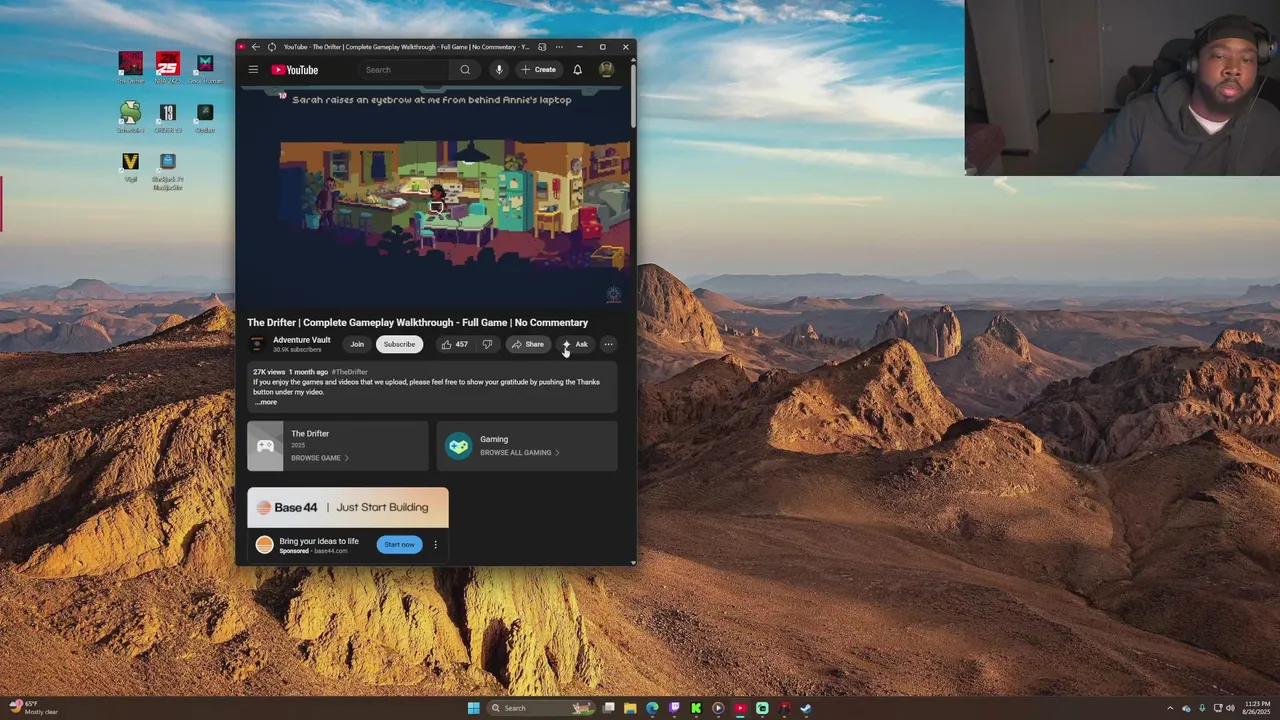Focus the YouTube search input field
The width and height of the screenshot is (1280, 720).
coord(405,70)
